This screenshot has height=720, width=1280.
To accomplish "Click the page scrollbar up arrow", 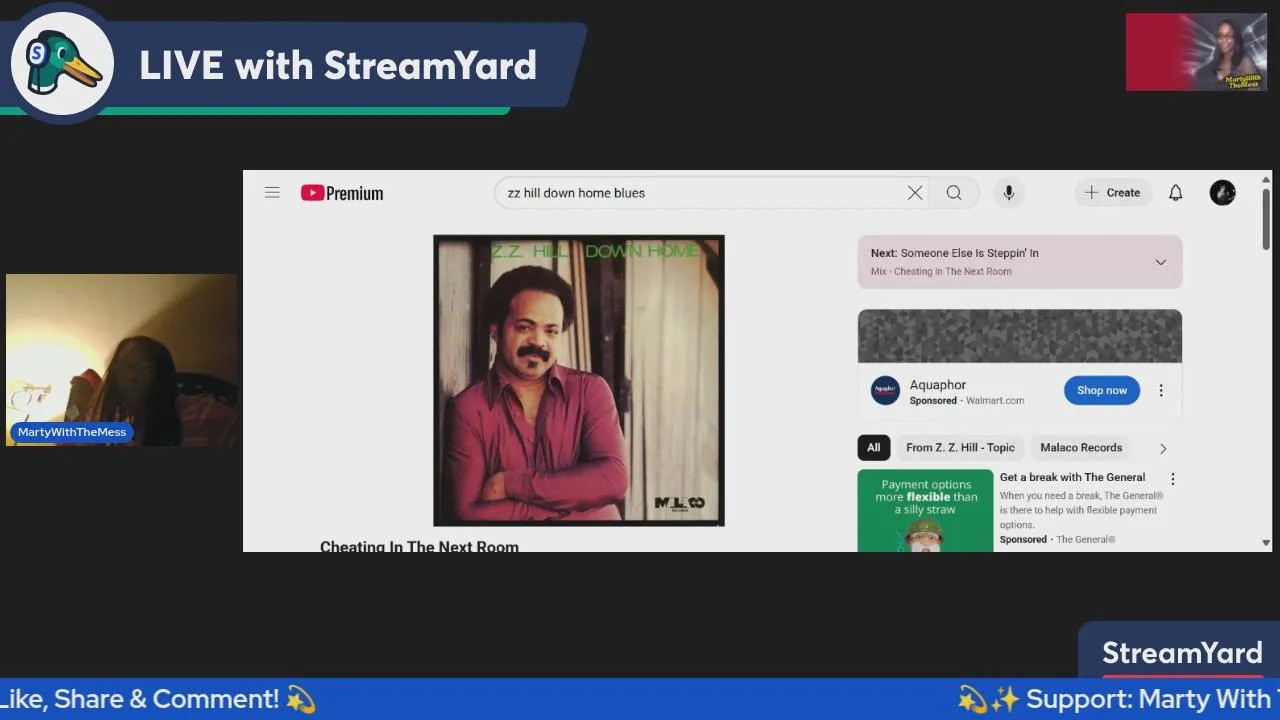I will pyautogui.click(x=1266, y=178).
